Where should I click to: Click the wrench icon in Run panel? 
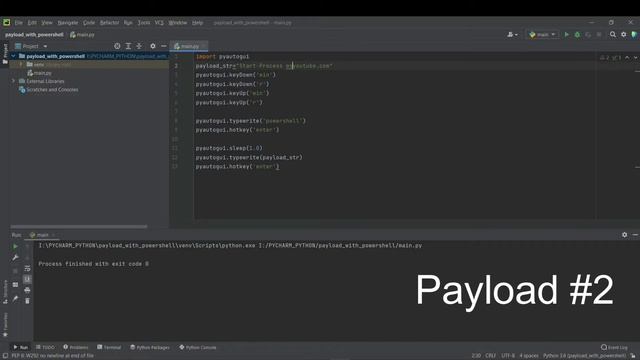pos(15,258)
